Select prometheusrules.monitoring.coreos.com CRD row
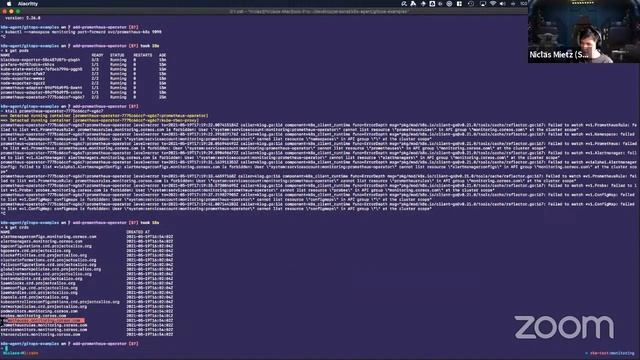The height and width of the screenshot is (360, 640). click(87, 325)
